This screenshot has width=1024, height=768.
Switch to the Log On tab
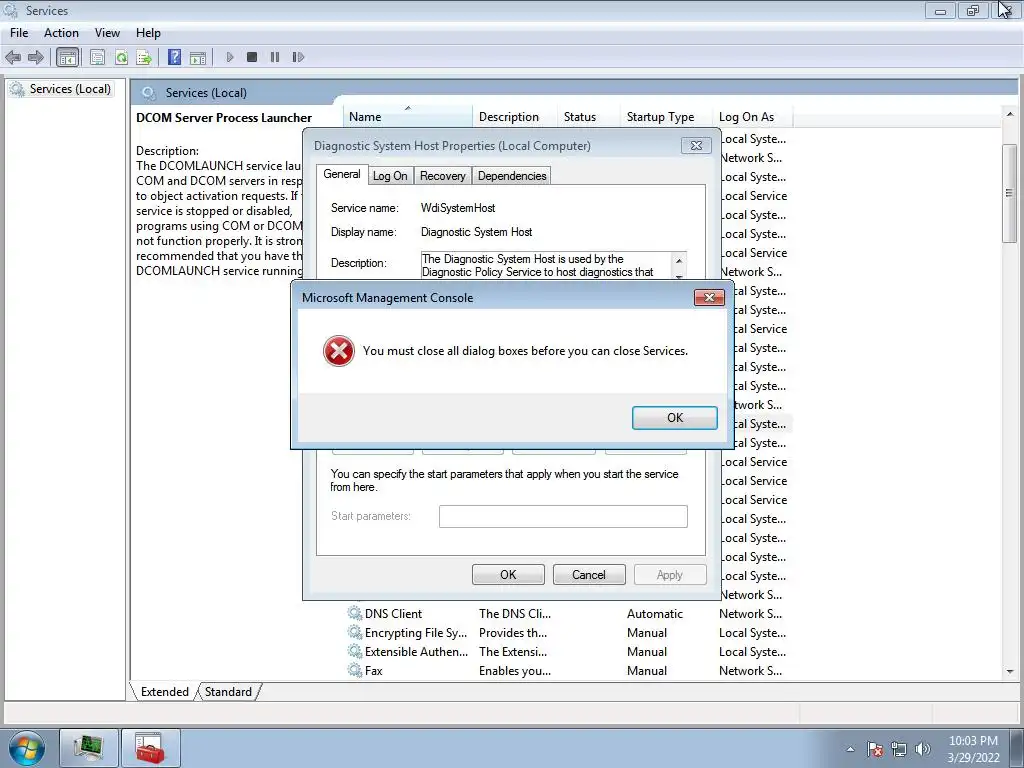[390, 176]
